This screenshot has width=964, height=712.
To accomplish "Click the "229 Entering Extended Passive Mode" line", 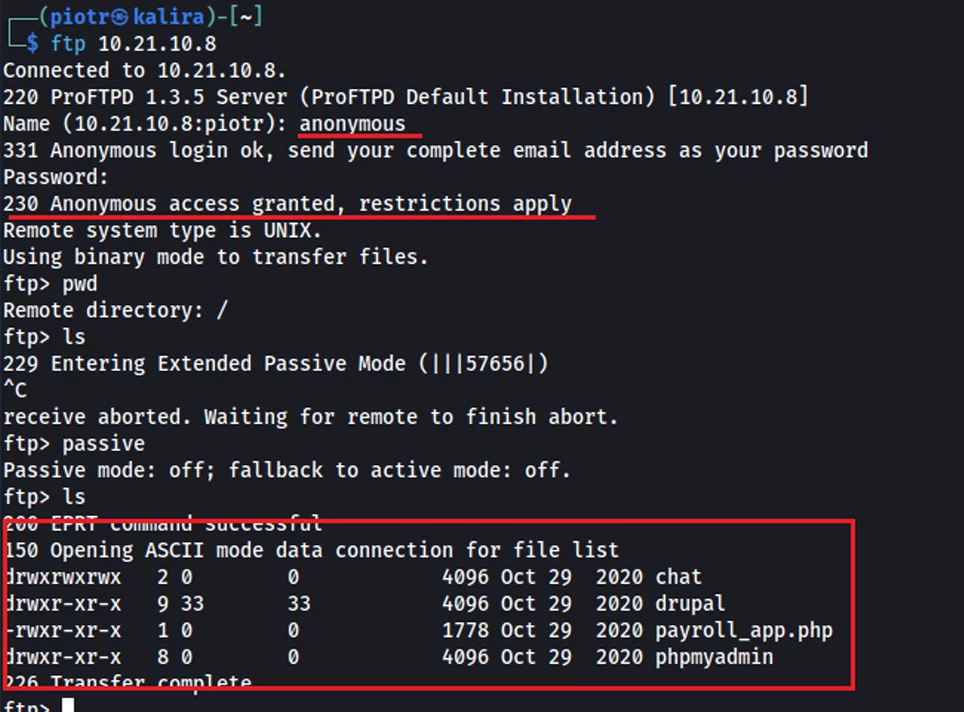I will pyautogui.click(x=275, y=364).
